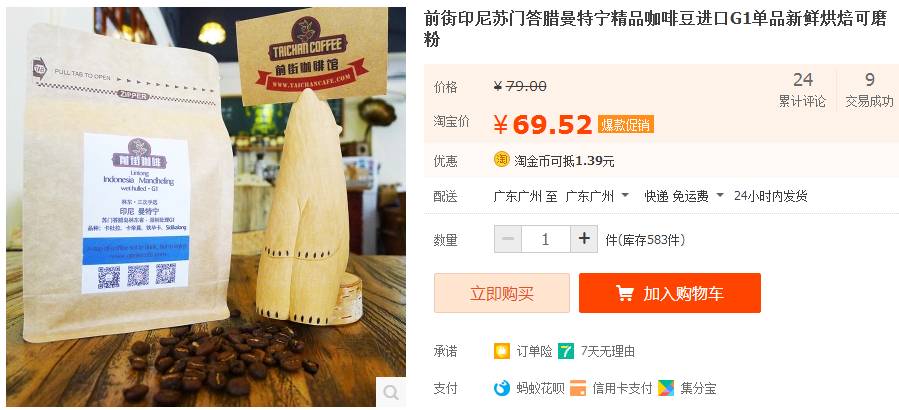899x410 pixels.
Task: Increase quantity with the plus button
Action: click(x=584, y=239)
